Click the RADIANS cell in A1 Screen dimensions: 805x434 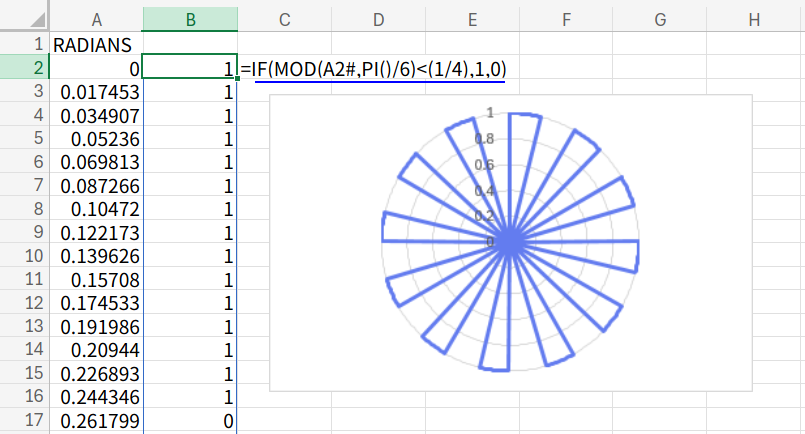[96, 45]
